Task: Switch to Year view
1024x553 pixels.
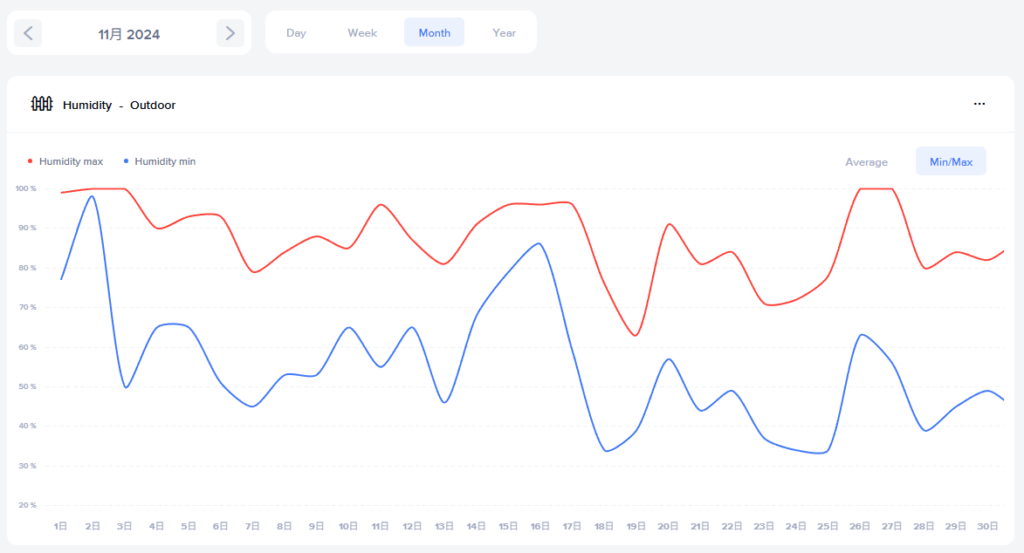Action: (504, 33)
